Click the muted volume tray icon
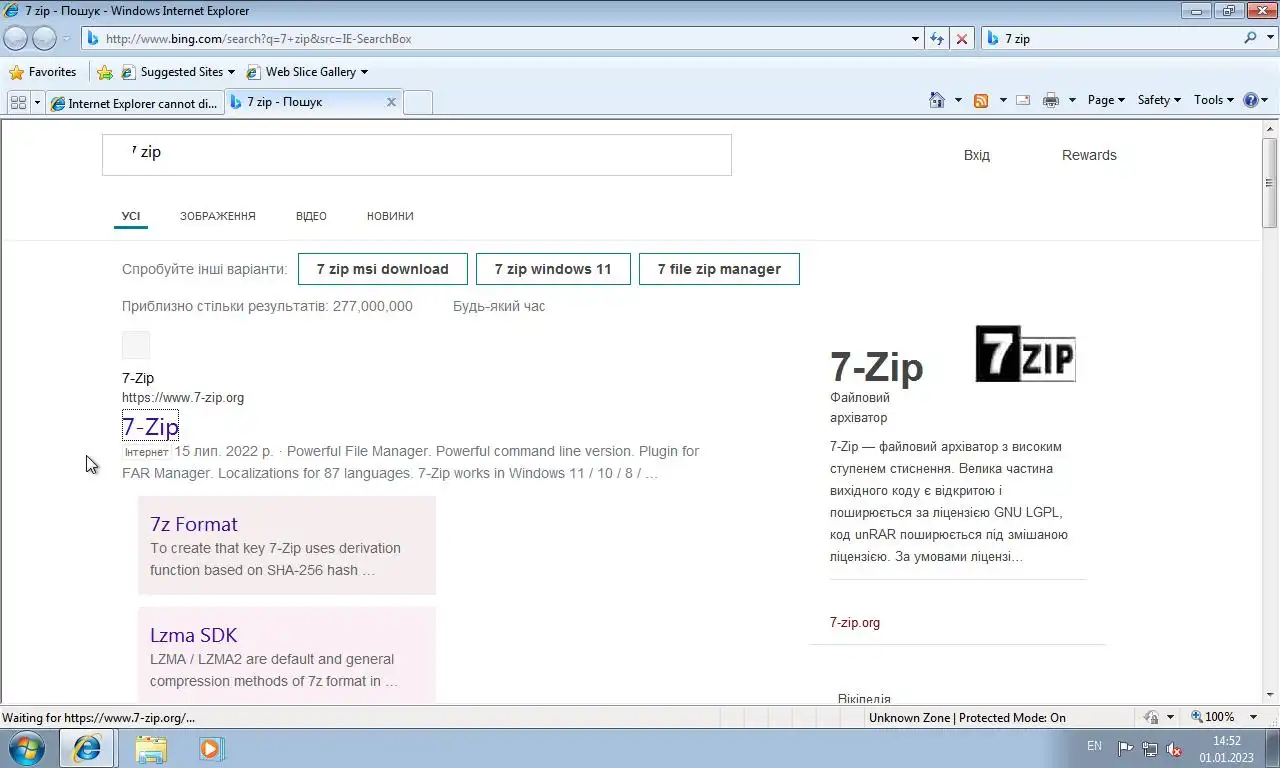The width and height of the screenshot is (1280, 768). (x=1175, y=748)
